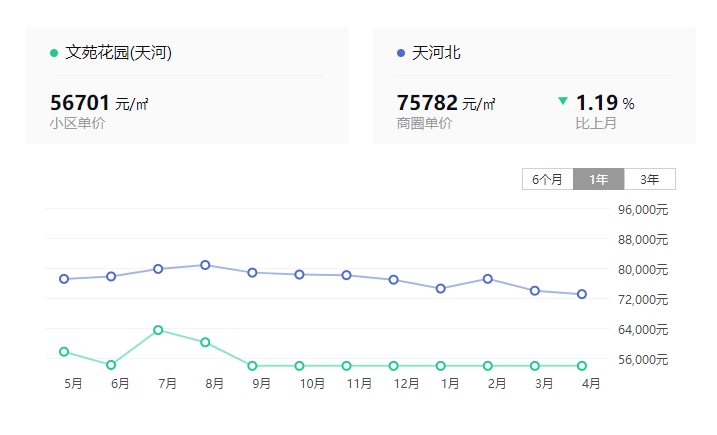Click the 小区单价 label
The width and height of the screenshot is (717, 435).
pyautogui.click(x=78, y=123)
